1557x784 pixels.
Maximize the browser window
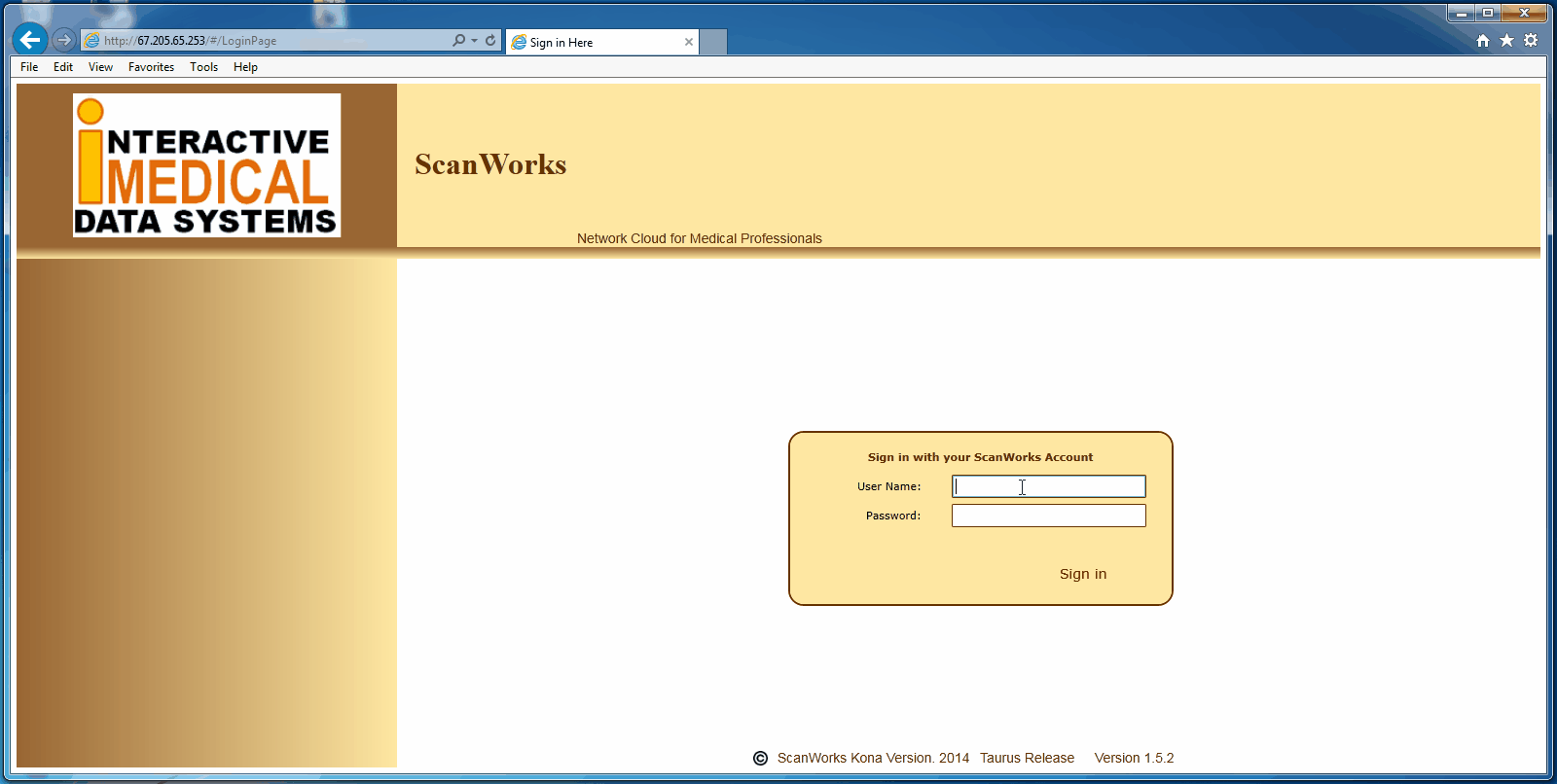[x=1487, y=13]
